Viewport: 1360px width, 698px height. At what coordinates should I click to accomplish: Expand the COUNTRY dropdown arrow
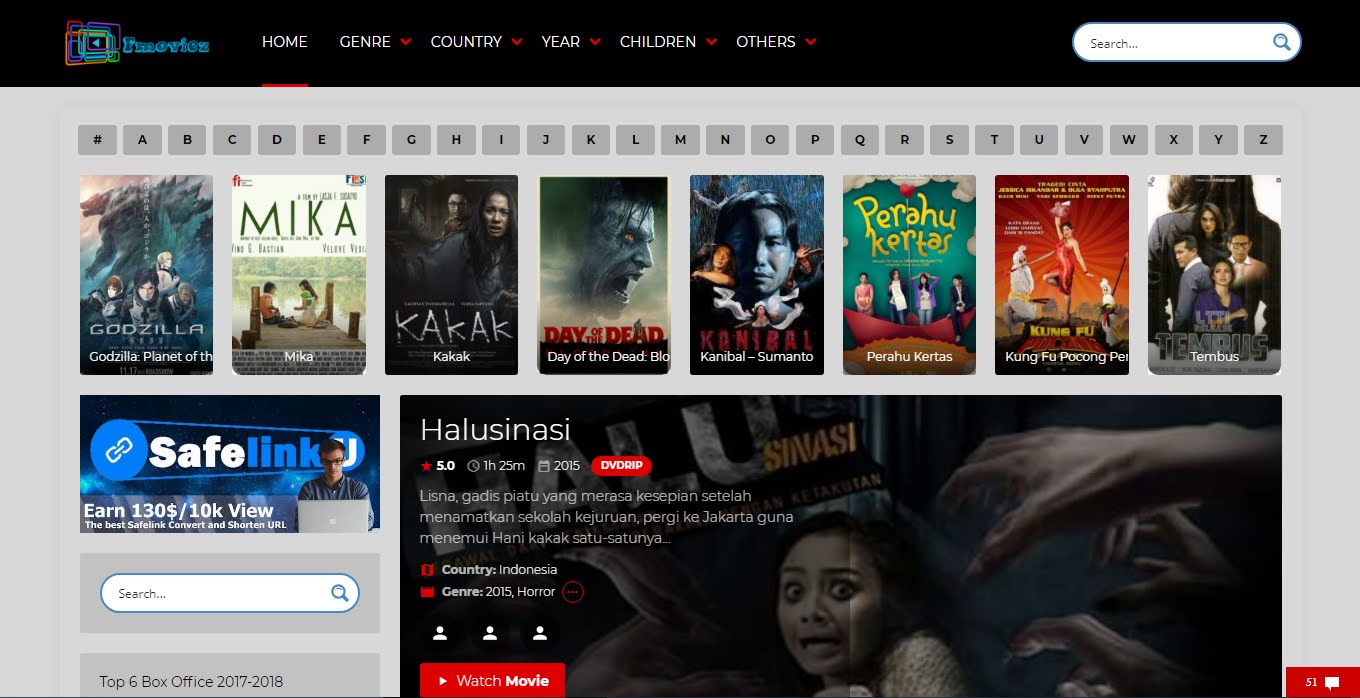click(516, 42)
